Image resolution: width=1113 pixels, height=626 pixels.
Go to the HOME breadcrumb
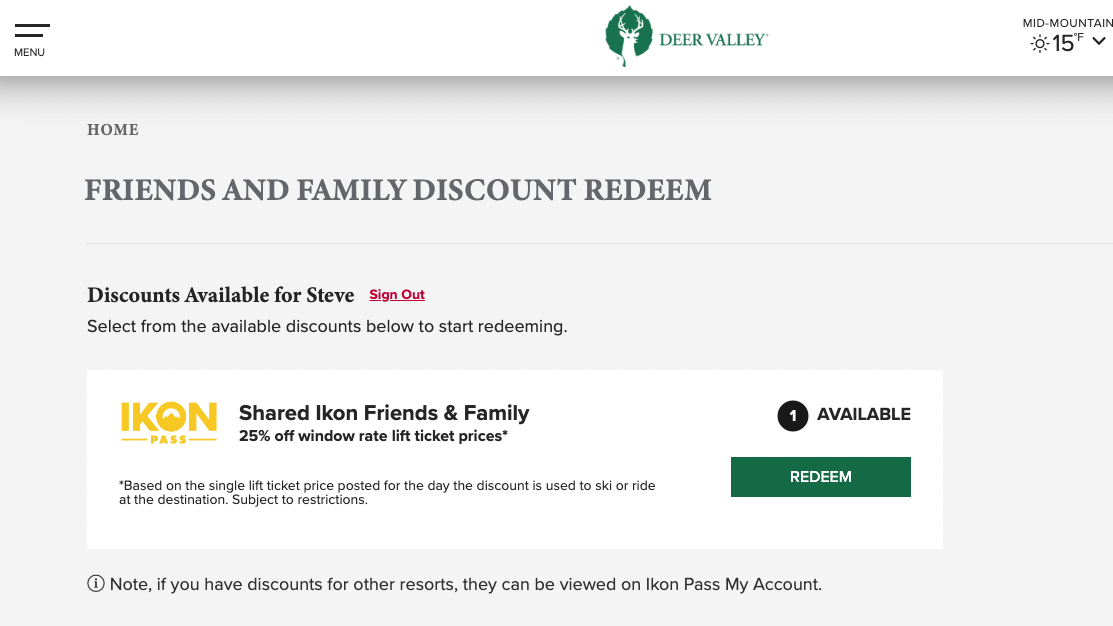pos(113,130)
